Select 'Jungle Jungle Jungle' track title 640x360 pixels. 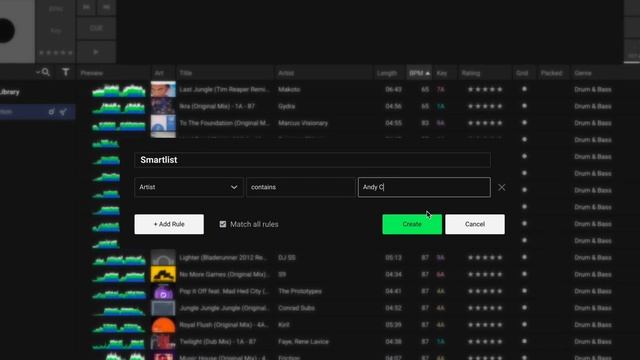[x=224, y=308]
